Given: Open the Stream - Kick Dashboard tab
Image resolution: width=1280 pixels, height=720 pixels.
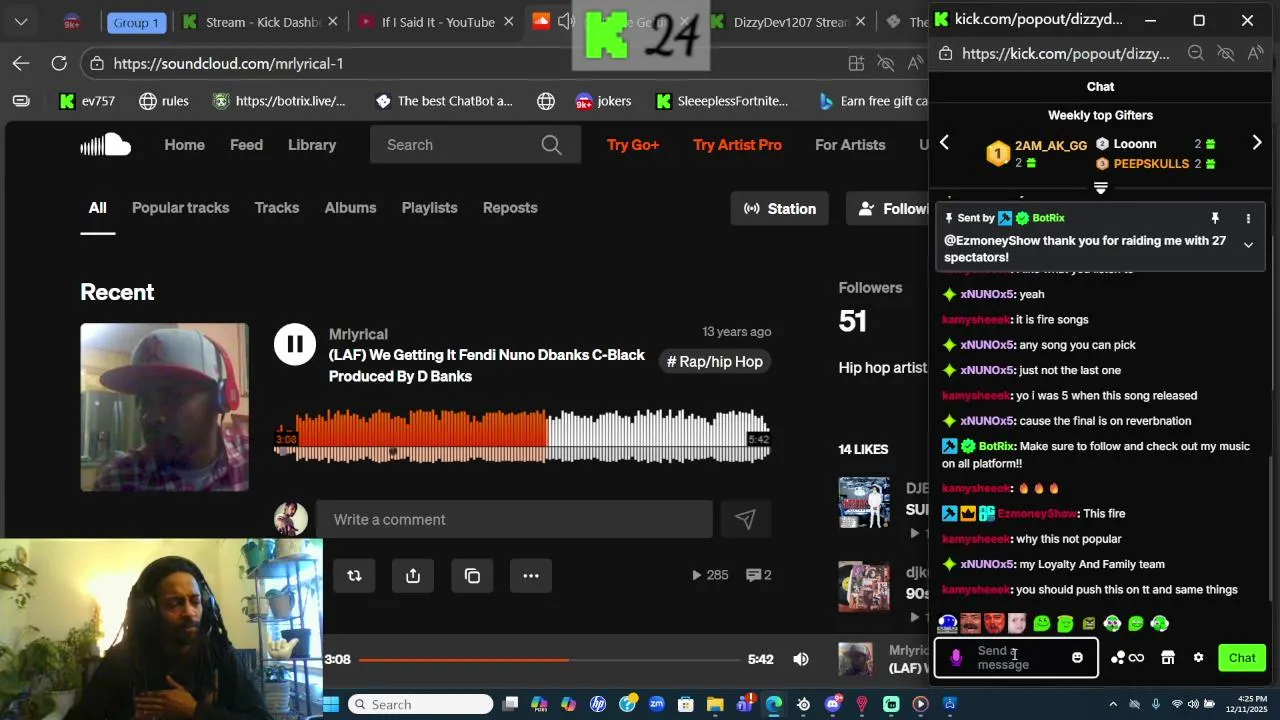Looking at the screenshot, I should pos(262,22).
